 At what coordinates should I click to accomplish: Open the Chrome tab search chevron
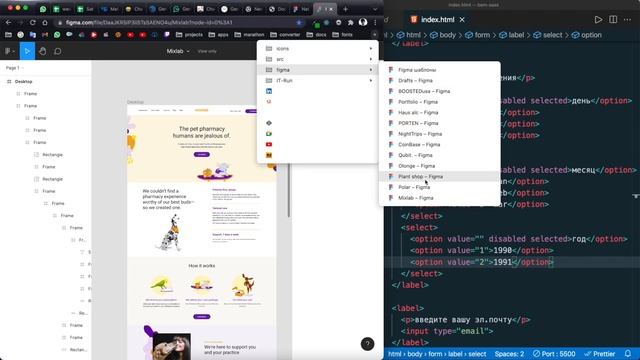click(x=375, y=9)
